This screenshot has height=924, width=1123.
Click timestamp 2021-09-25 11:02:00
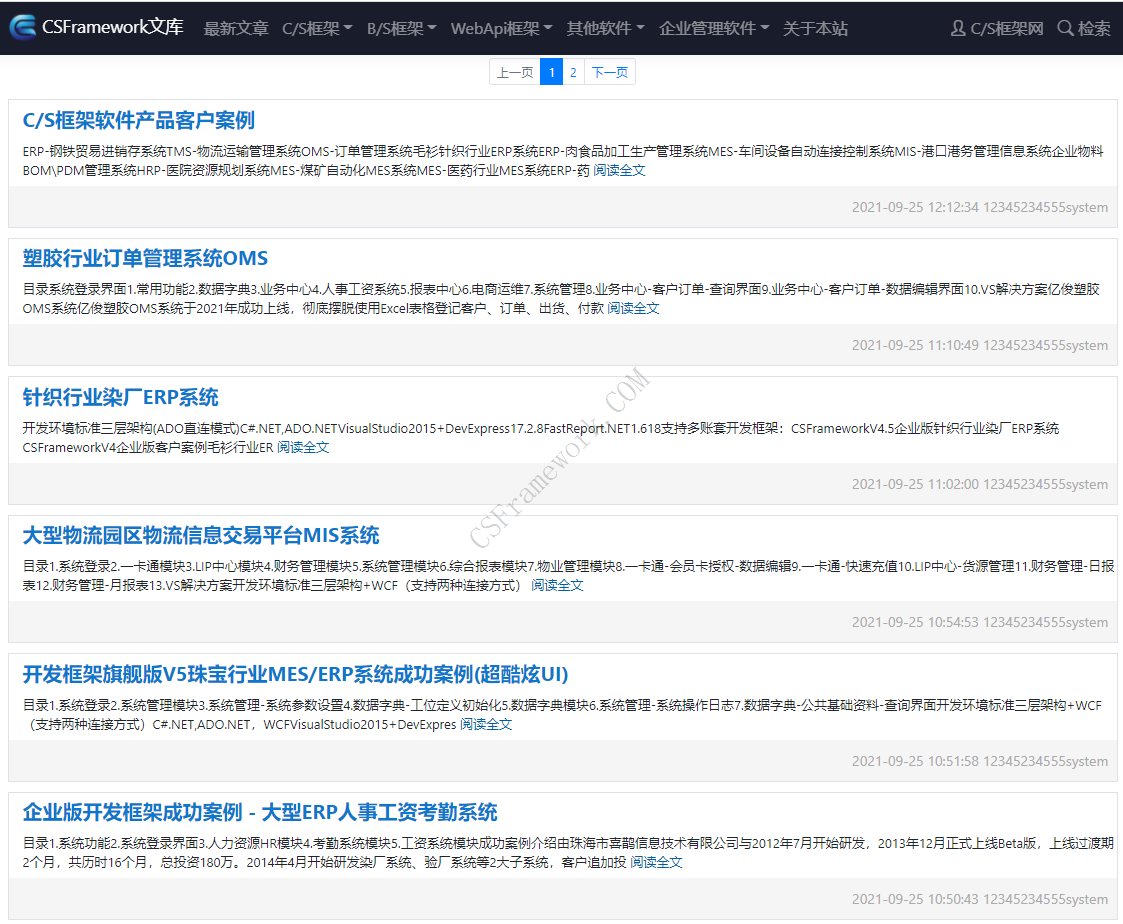[x=915, y=485]
